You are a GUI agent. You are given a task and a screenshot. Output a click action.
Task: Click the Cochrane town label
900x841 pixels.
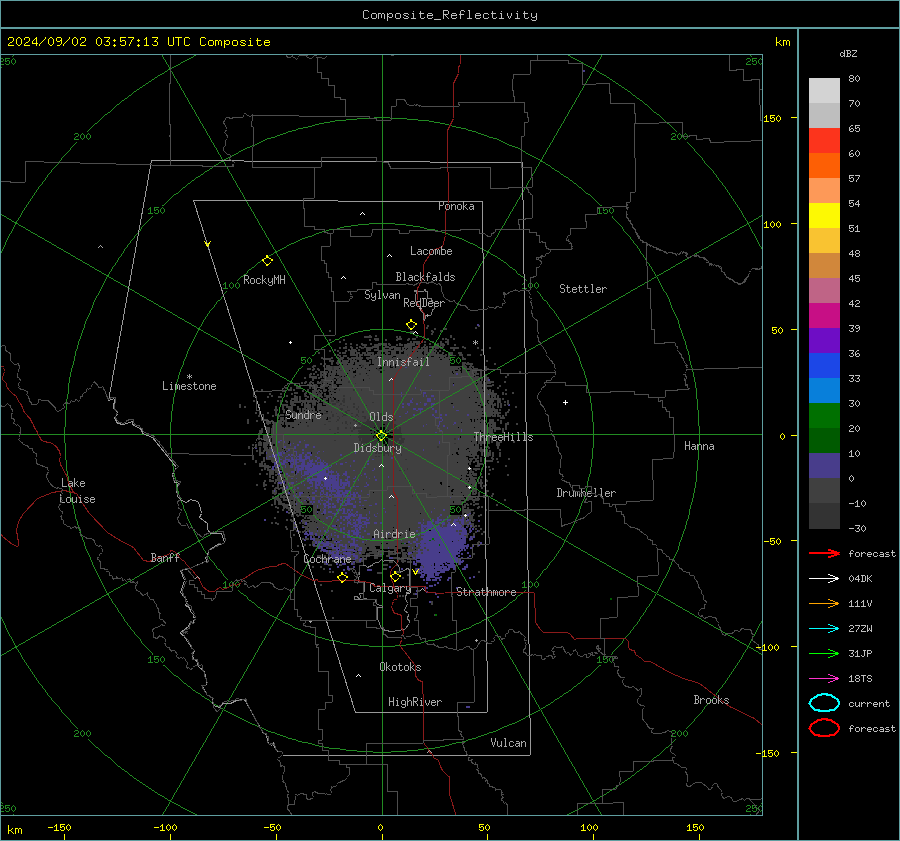pos(327,559)
